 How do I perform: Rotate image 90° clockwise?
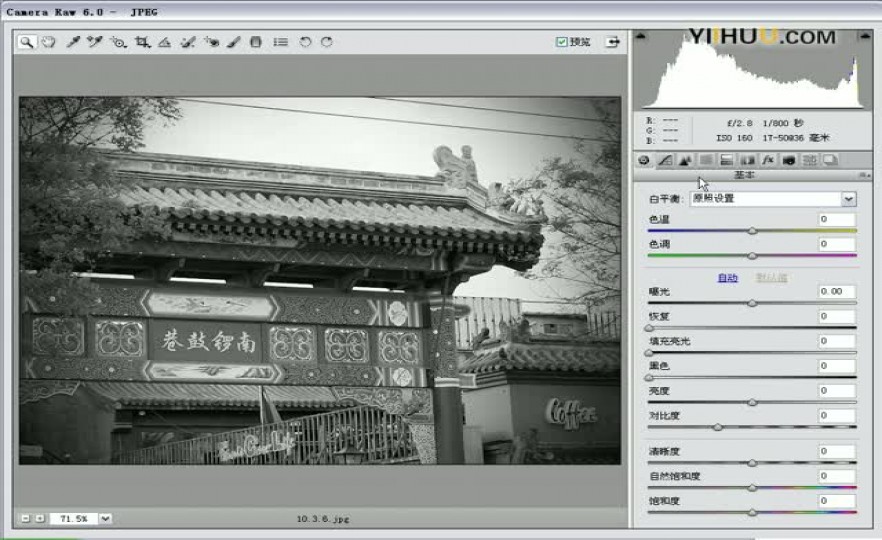pyautogui.click(x=327, y=42)
